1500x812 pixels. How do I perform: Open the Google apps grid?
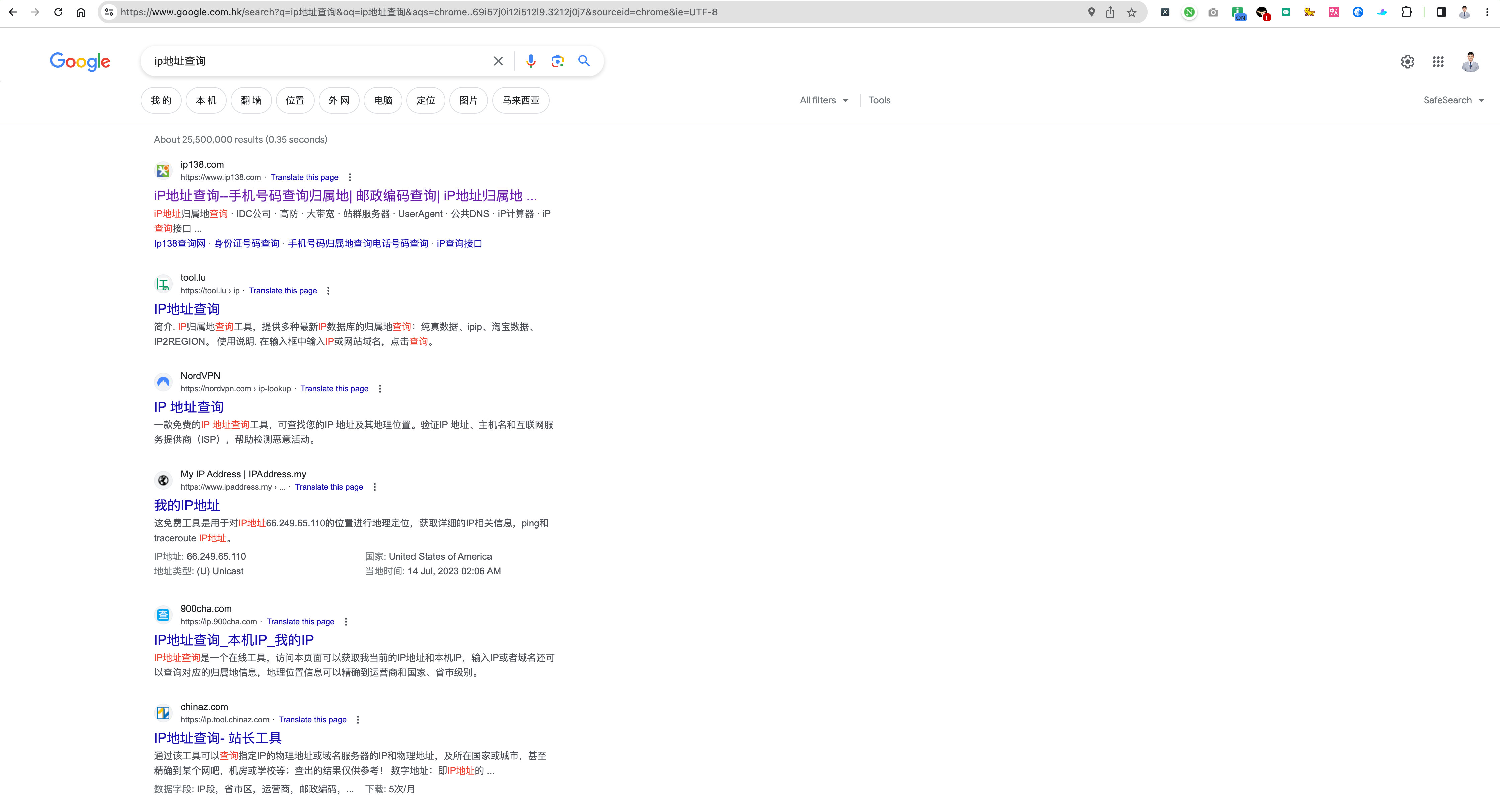pyautogui.click(x=1438, y=62)
